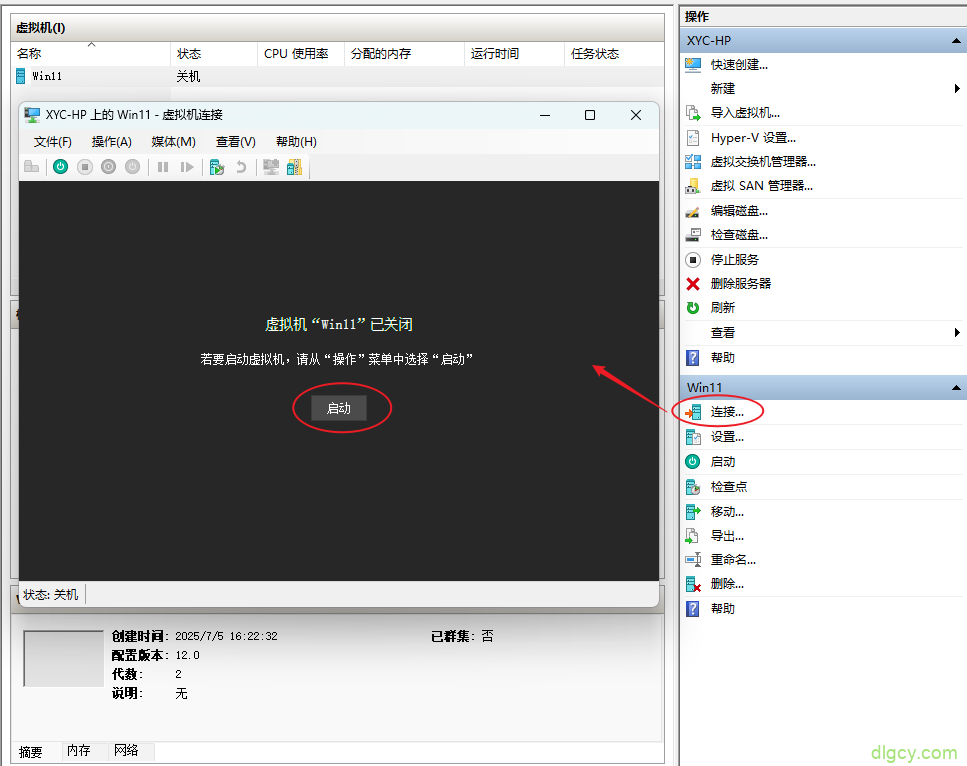Open 设置... for Win11

[727, 437]
